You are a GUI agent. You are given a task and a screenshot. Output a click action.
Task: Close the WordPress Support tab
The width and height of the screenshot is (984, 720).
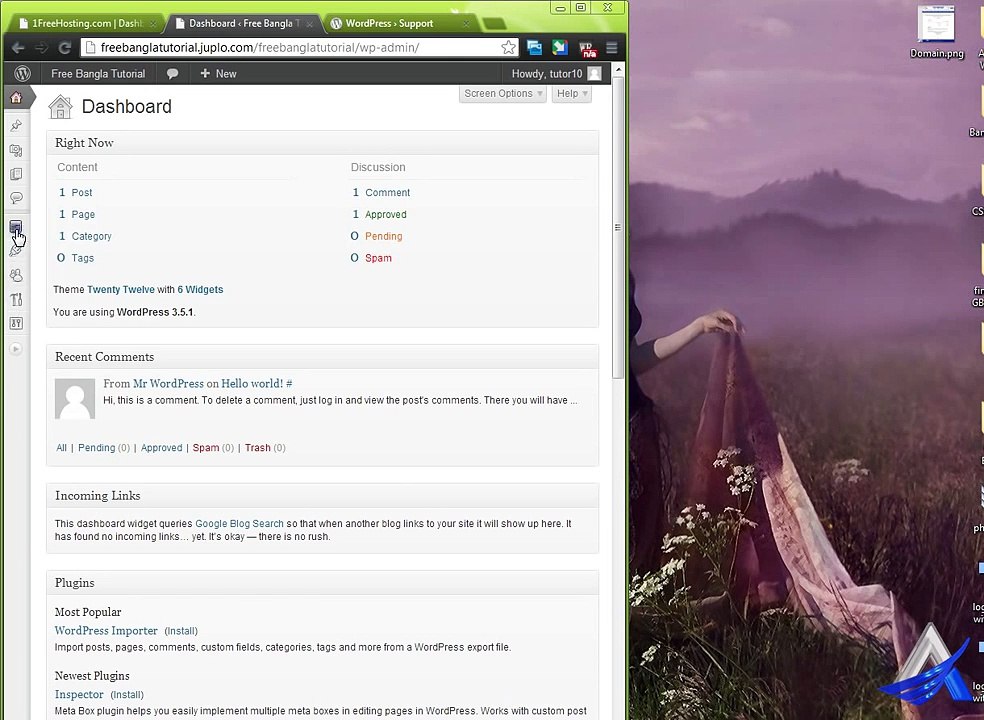click(x=466, y=24)
